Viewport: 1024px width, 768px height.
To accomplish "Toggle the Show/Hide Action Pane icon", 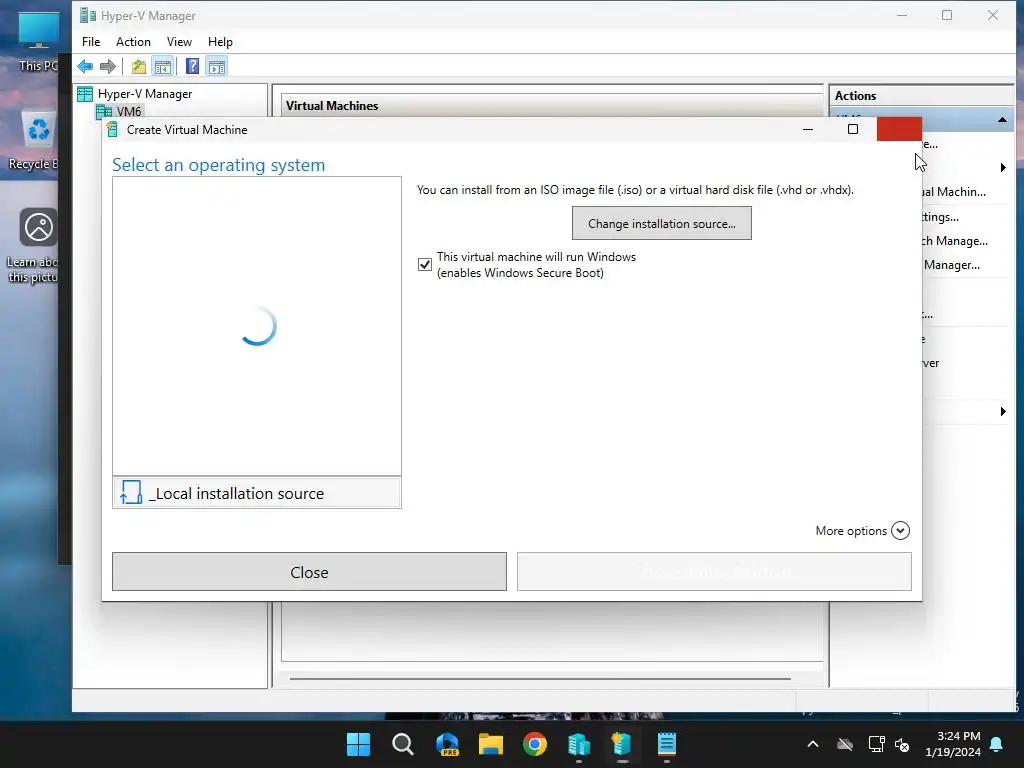I will coord(217,67).
